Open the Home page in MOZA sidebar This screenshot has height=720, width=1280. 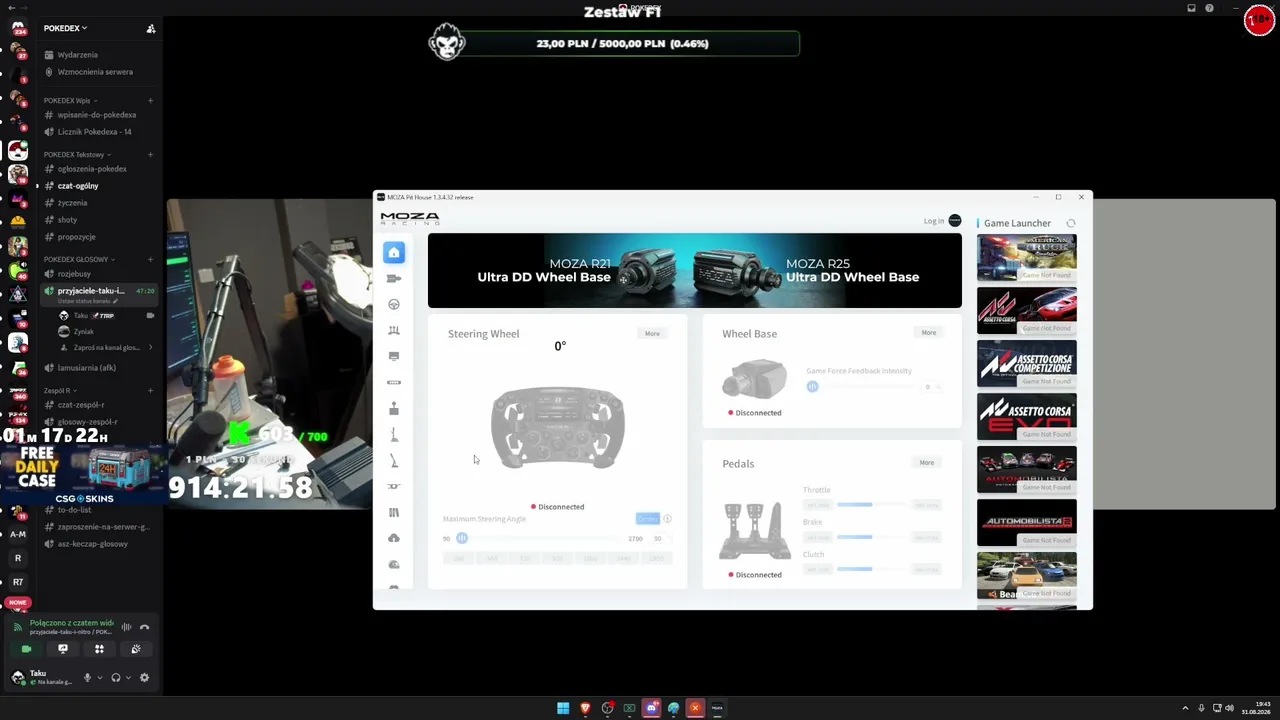pos(394,252)
